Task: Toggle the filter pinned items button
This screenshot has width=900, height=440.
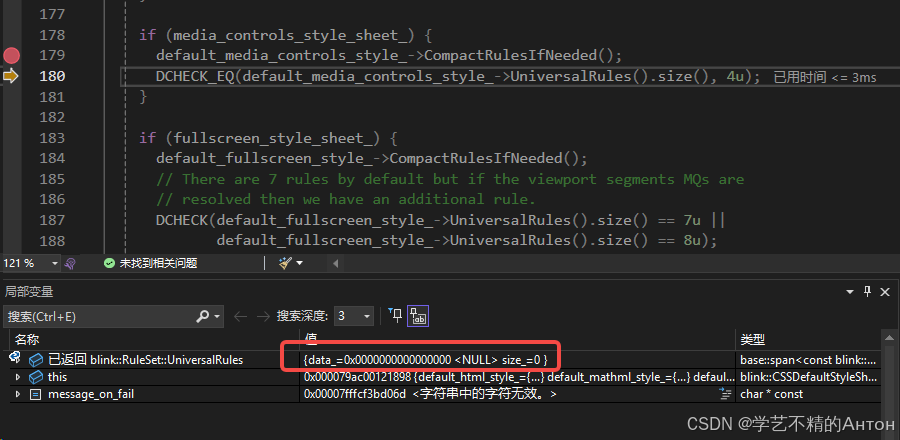Action: pos(395,316)
